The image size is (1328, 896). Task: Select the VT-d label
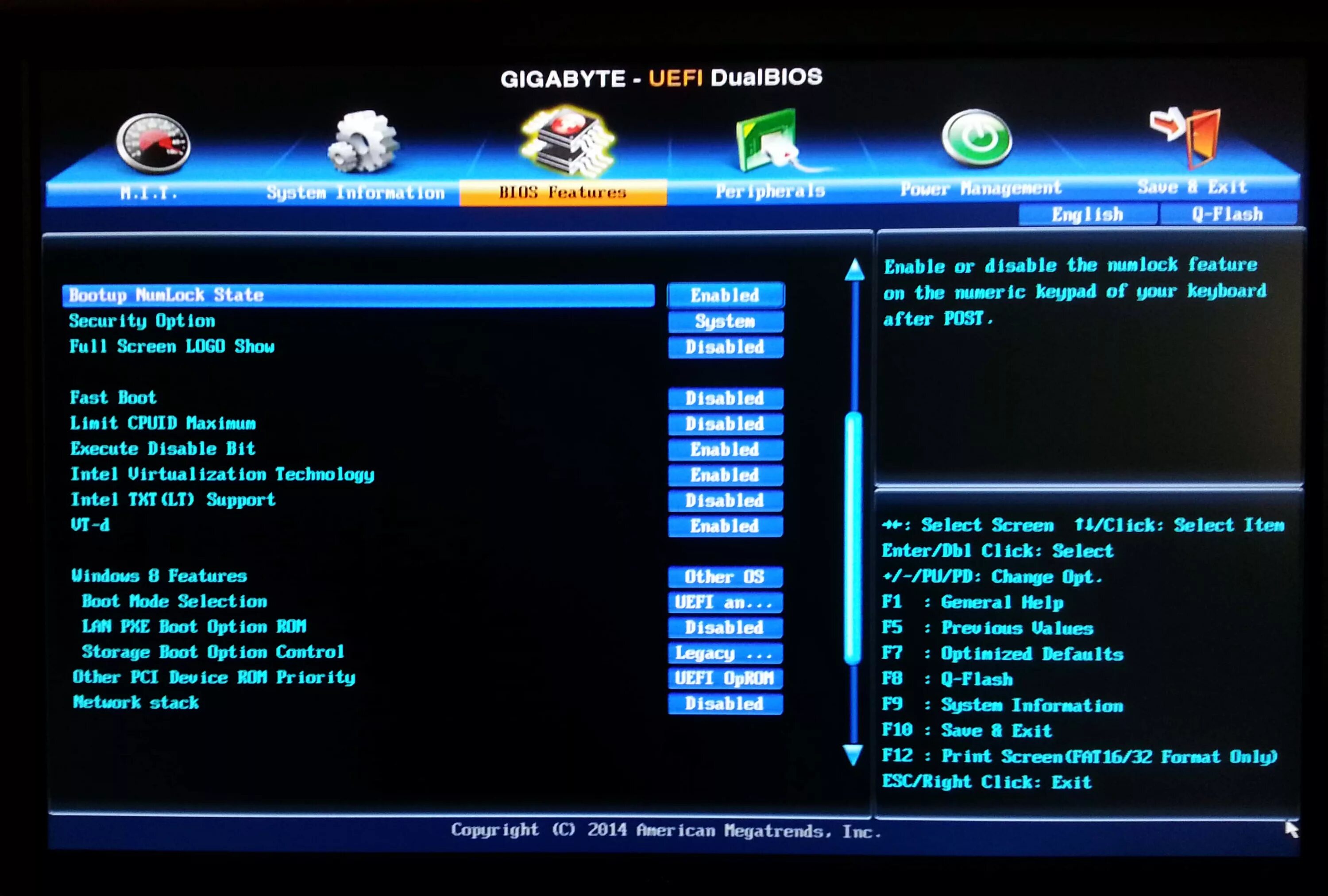90,525
